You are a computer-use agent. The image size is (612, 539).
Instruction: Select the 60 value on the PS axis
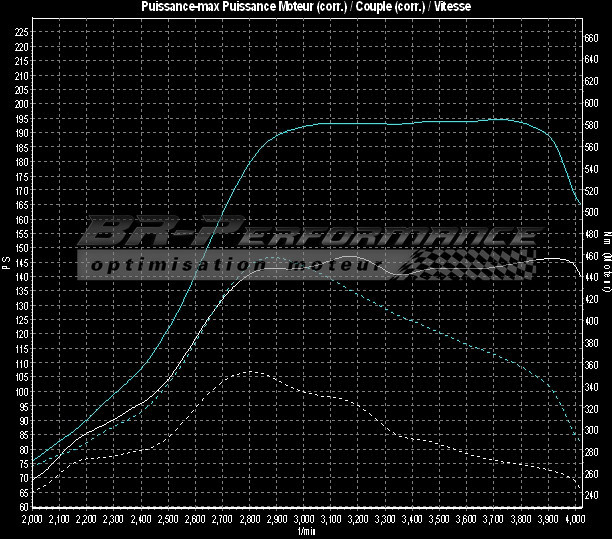click(x=22, y=507)
